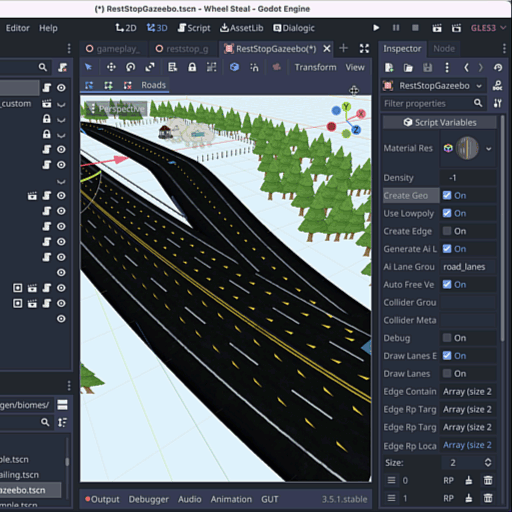Add a new scene tab with plus icon

[343, 49]
